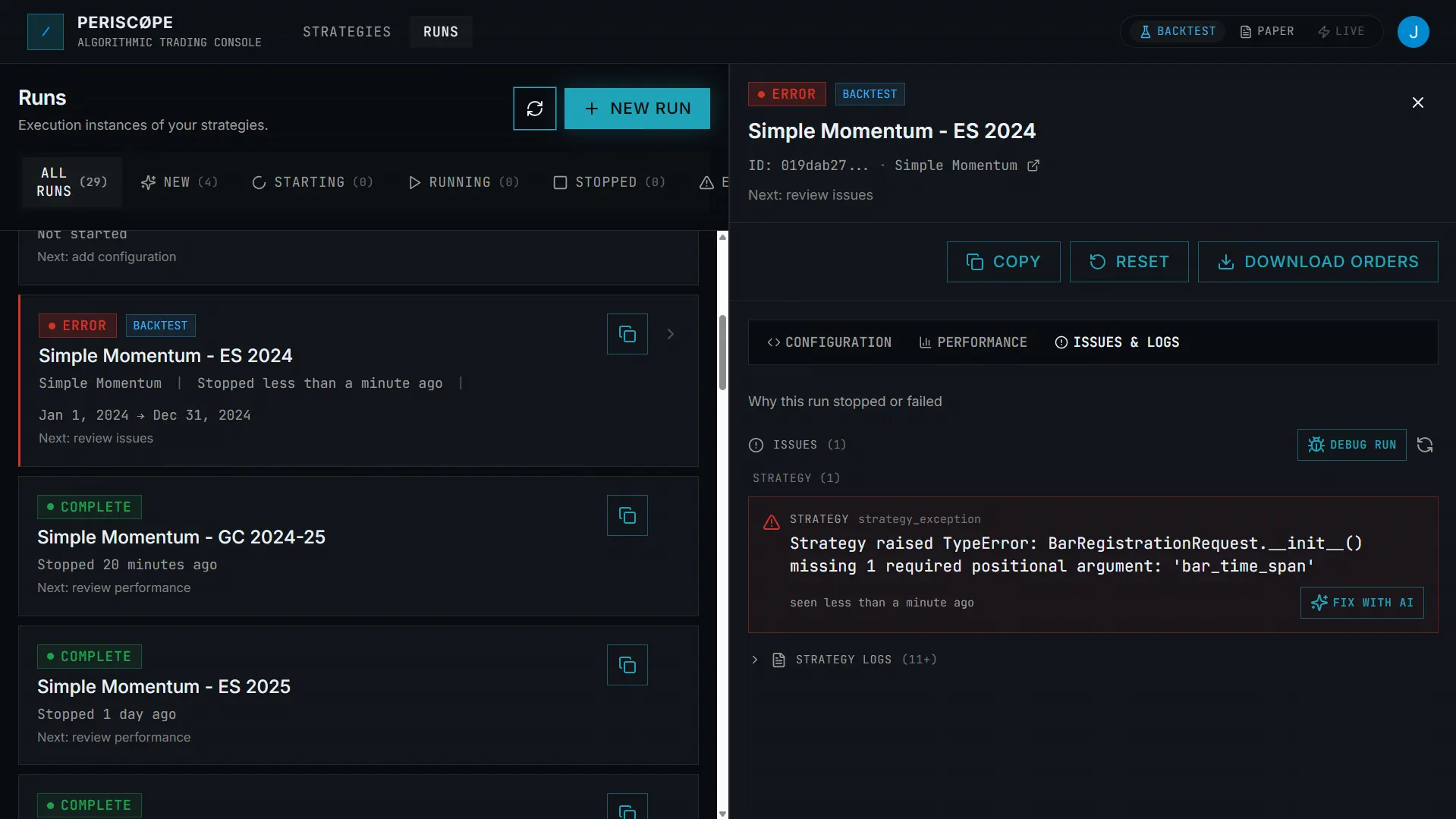1456x819 pixels.
Task: Create a new run
Action: tap(637, 109)
